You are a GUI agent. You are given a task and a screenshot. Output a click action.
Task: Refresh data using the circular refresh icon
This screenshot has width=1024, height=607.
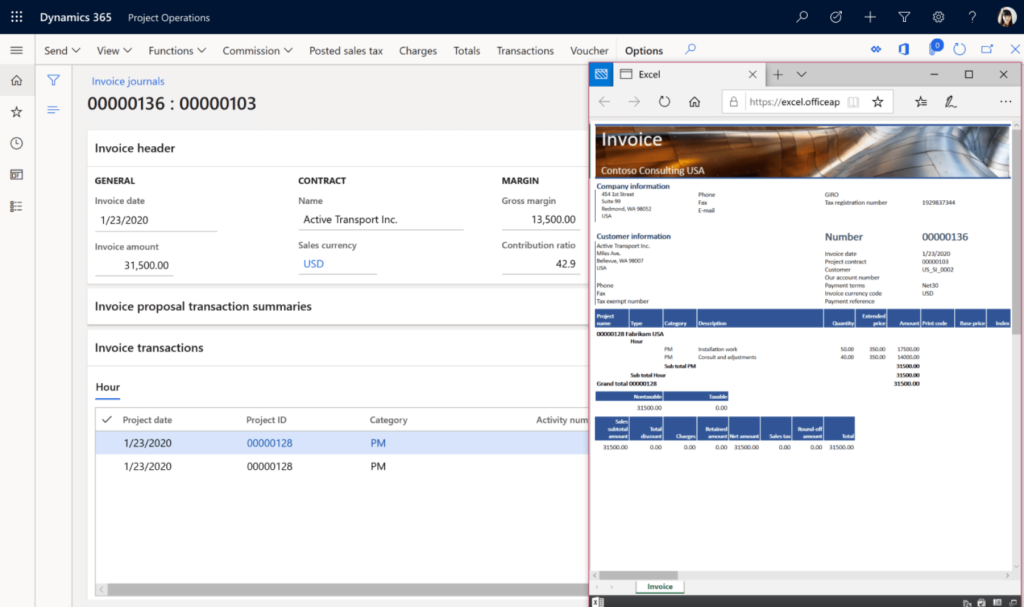tap(959, 48)
